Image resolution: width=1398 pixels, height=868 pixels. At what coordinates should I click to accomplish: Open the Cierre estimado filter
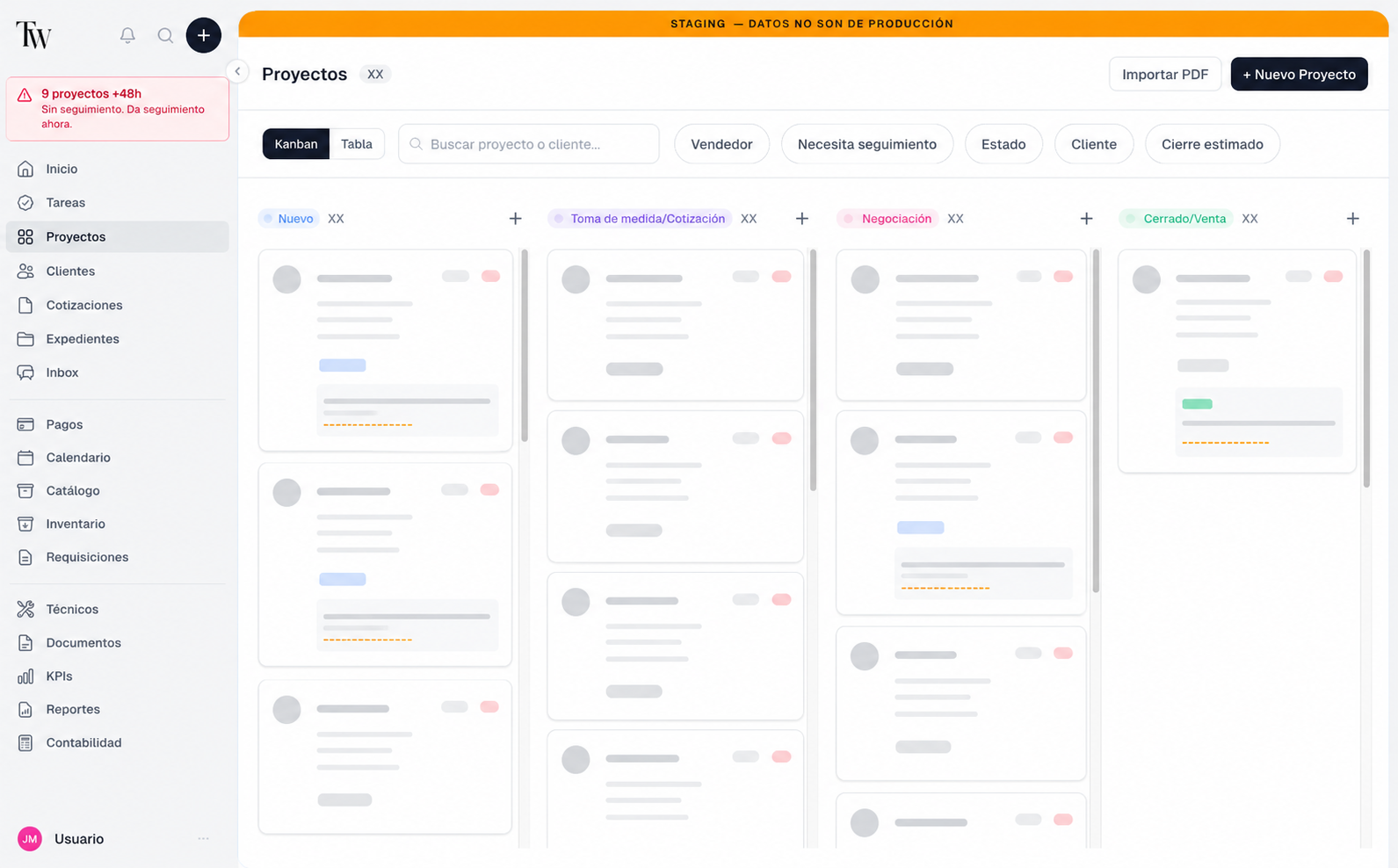coord(1213,144)
